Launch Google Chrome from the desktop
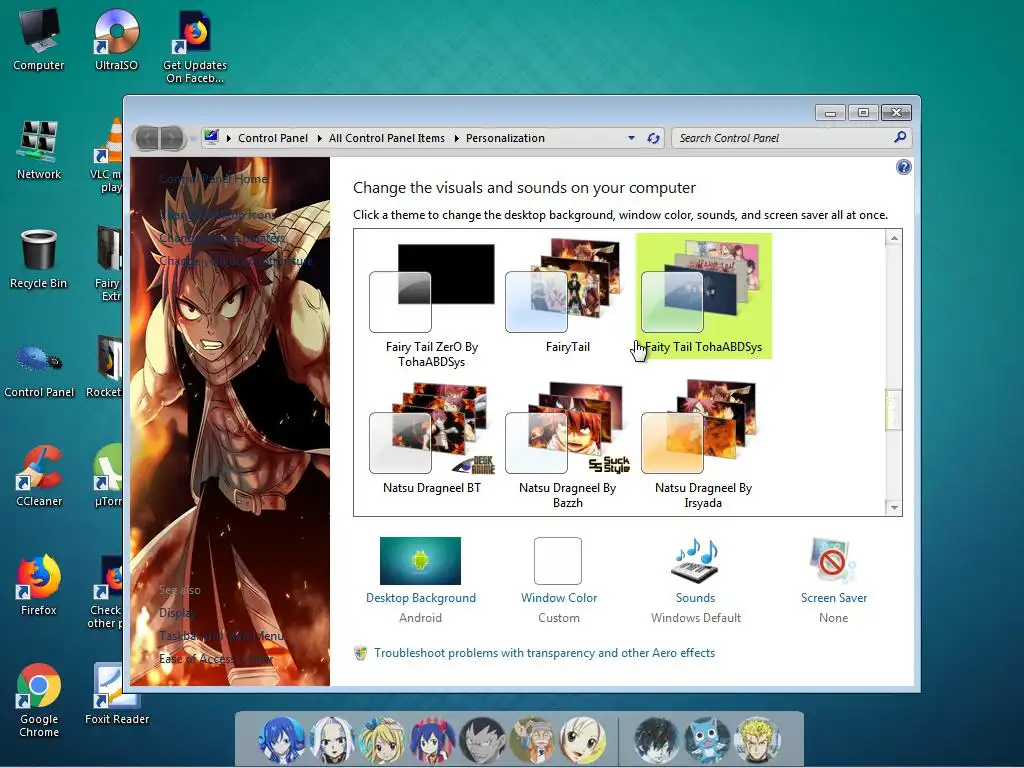The image size is (1024, 768). (39, 700)
